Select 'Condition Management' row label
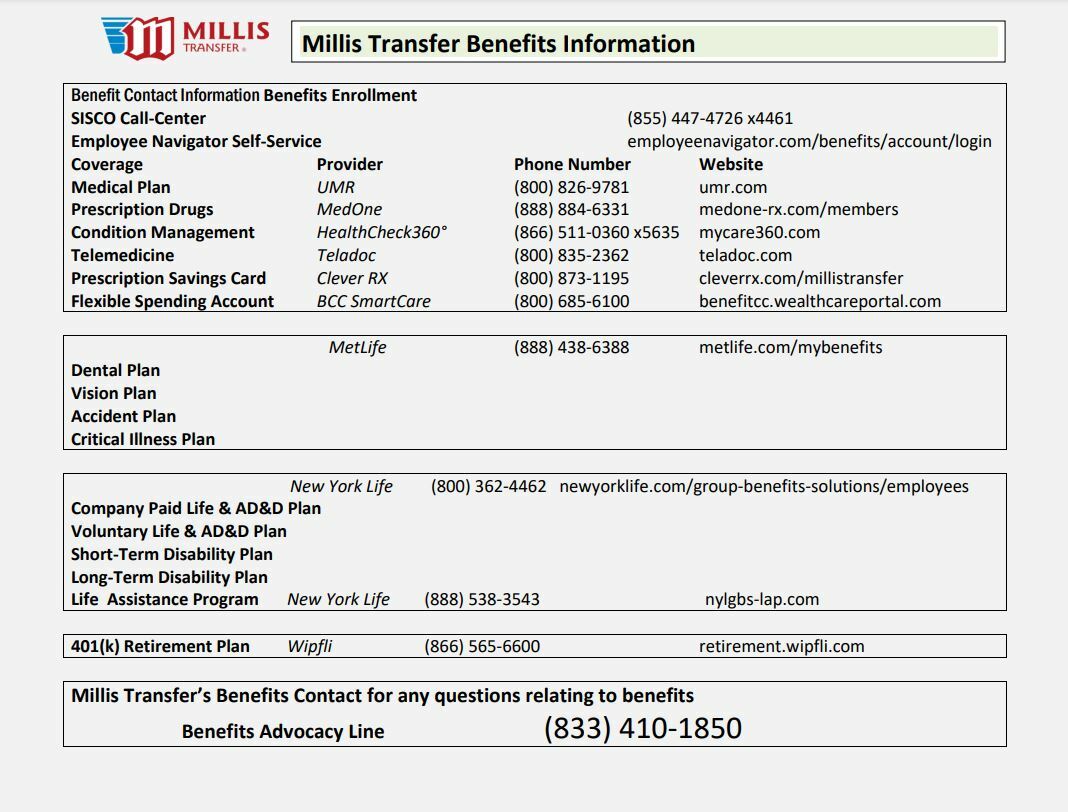Viewport: 1068px width, 812px height. [x=163, y=233]
